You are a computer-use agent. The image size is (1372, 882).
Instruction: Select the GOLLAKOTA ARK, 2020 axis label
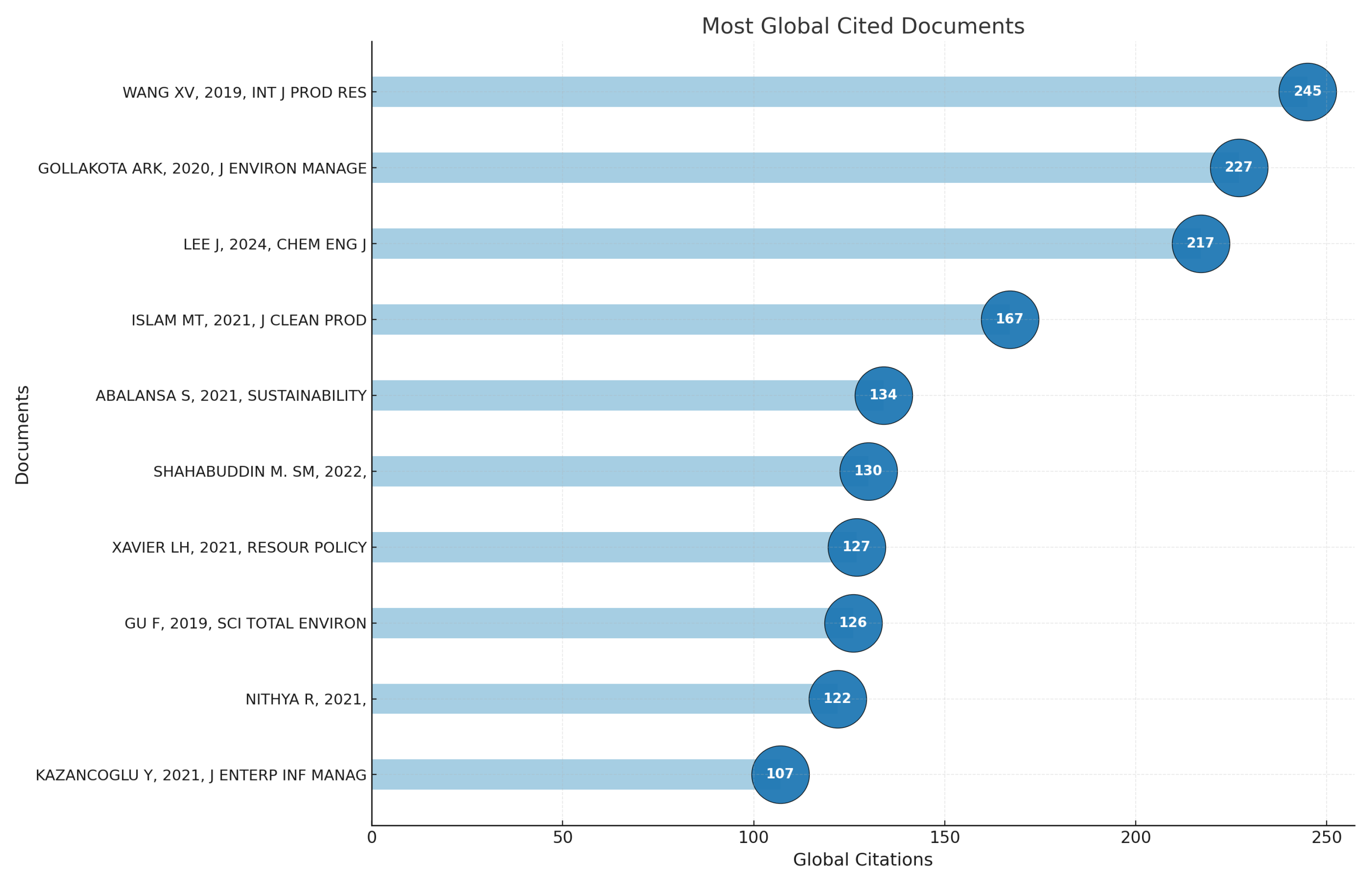pos(202,169)
